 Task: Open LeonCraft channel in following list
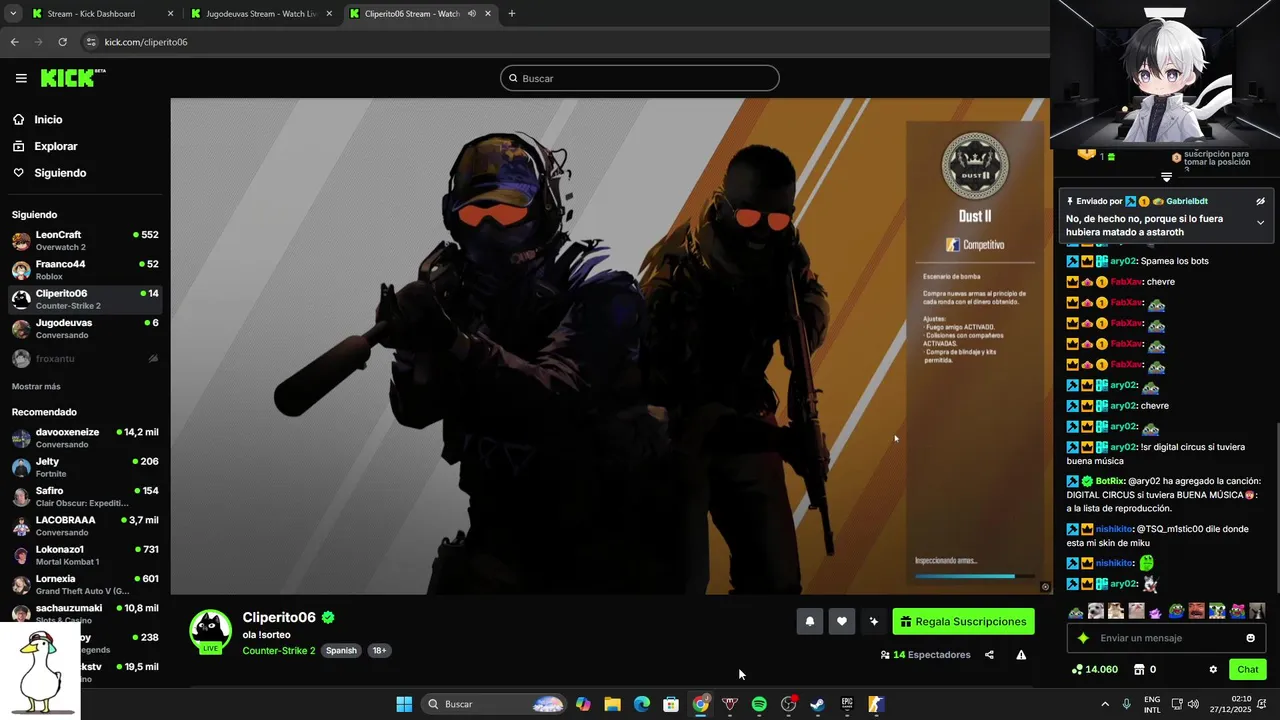[x=85, y=241]
